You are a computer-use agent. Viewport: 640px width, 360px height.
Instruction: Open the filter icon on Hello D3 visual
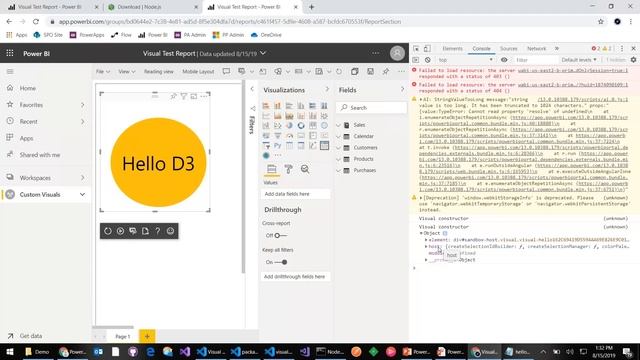184,96
